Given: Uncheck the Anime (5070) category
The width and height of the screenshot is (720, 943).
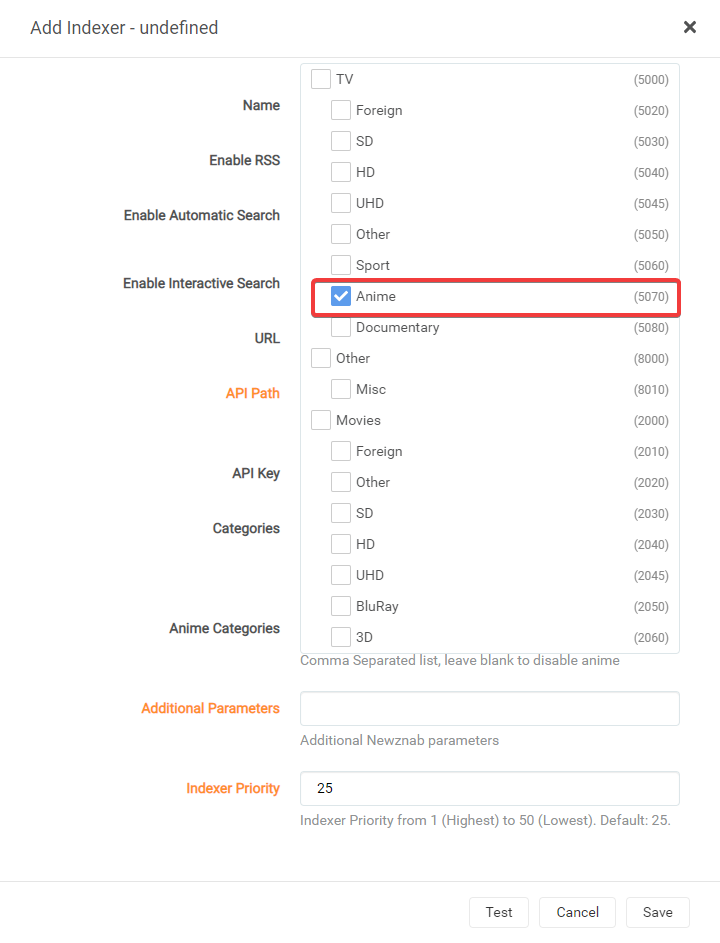Looking at the screenshot, I should [x=341, y=296].
